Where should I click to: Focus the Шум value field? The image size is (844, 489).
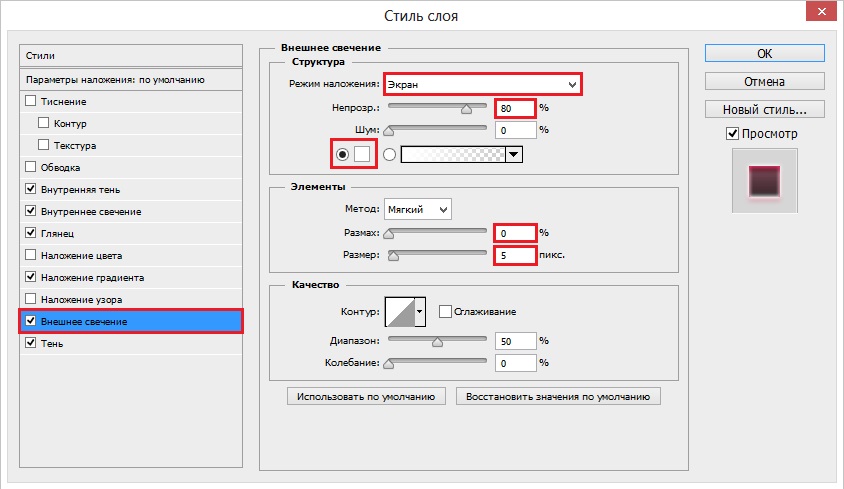[x=515, y=130]
